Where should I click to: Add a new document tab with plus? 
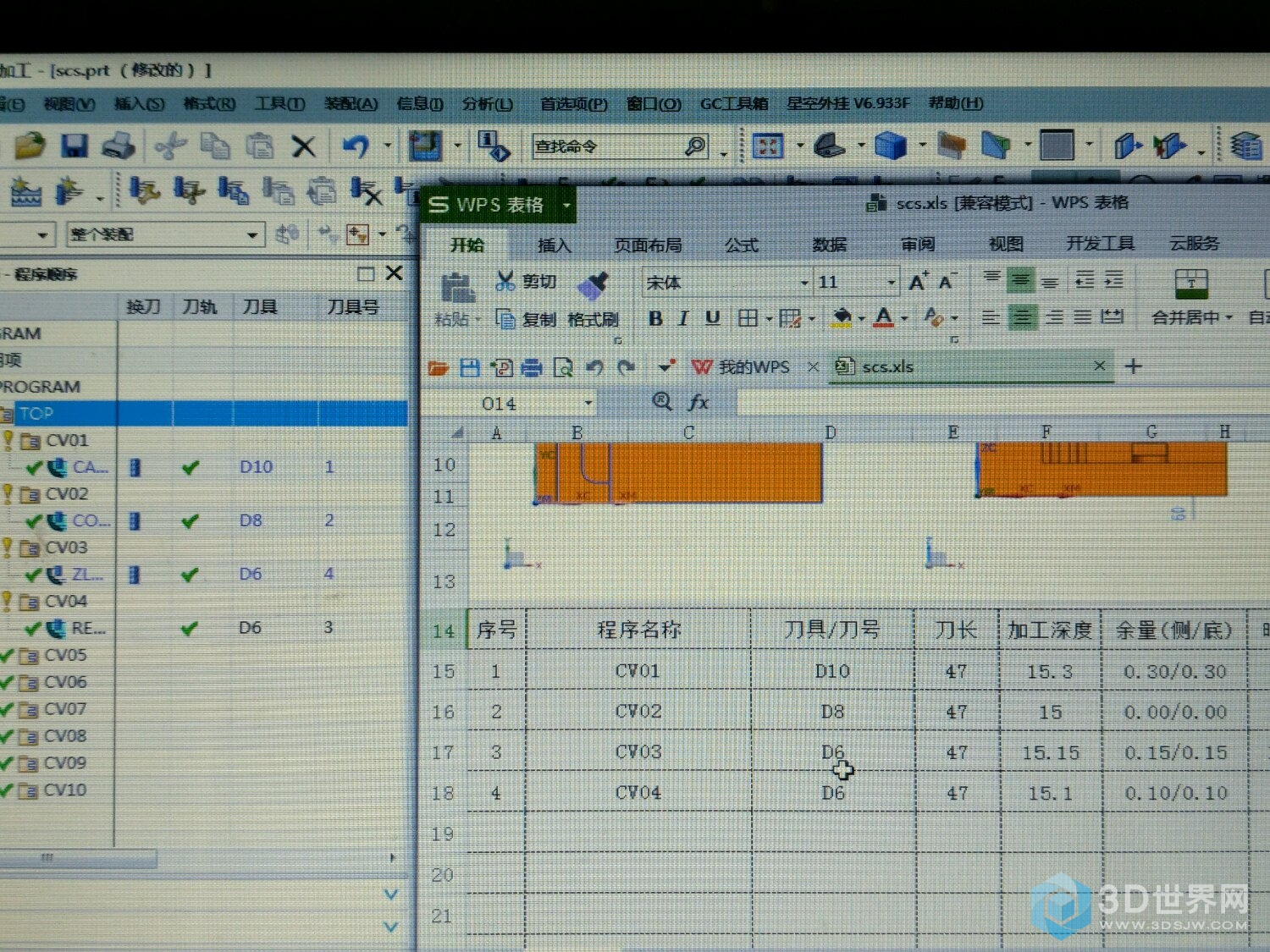pyautogui.click(x=1134, y=366)
